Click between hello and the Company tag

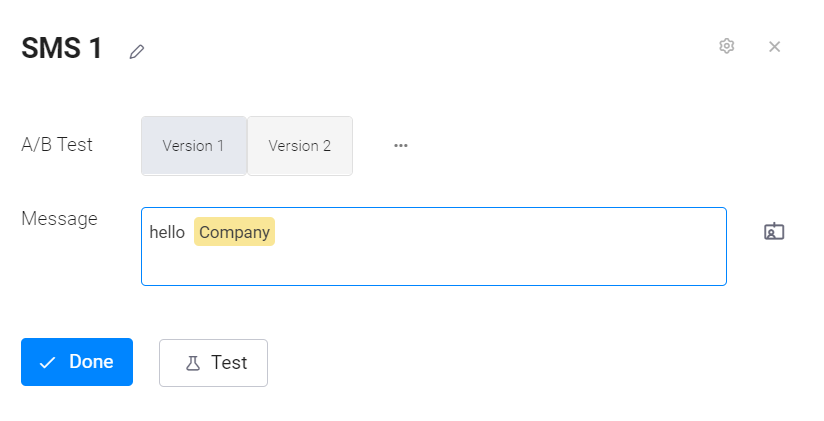click(190, 232)
